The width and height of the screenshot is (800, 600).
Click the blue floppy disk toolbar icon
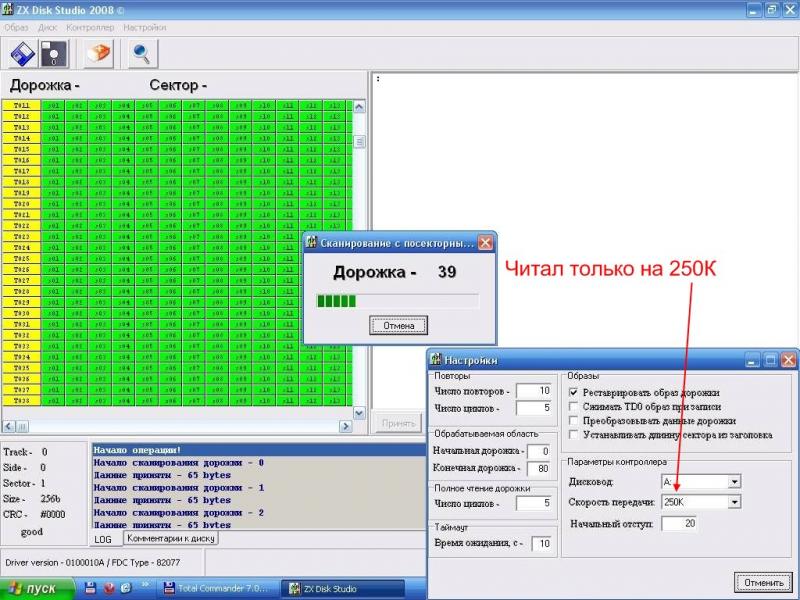point(22,53)
